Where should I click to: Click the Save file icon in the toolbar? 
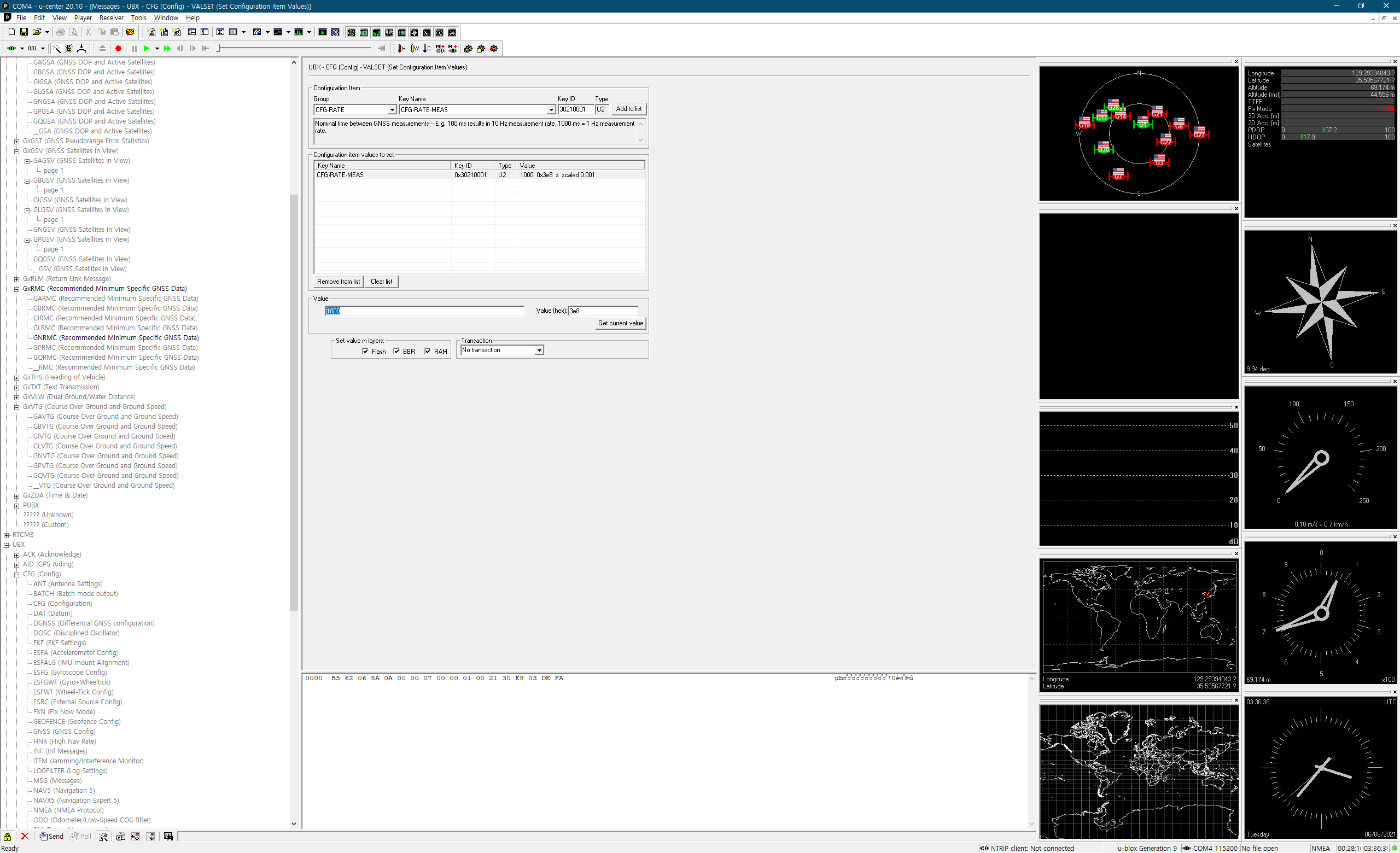click(24, 32)
